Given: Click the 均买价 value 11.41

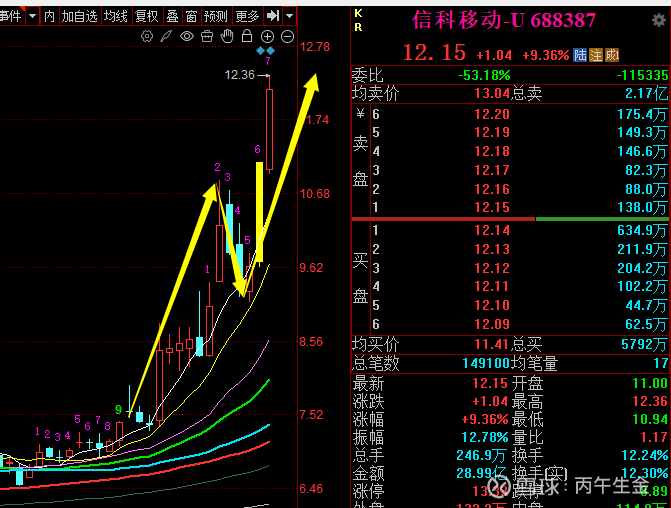Looking at the screenshot, I should pos(491,344).
